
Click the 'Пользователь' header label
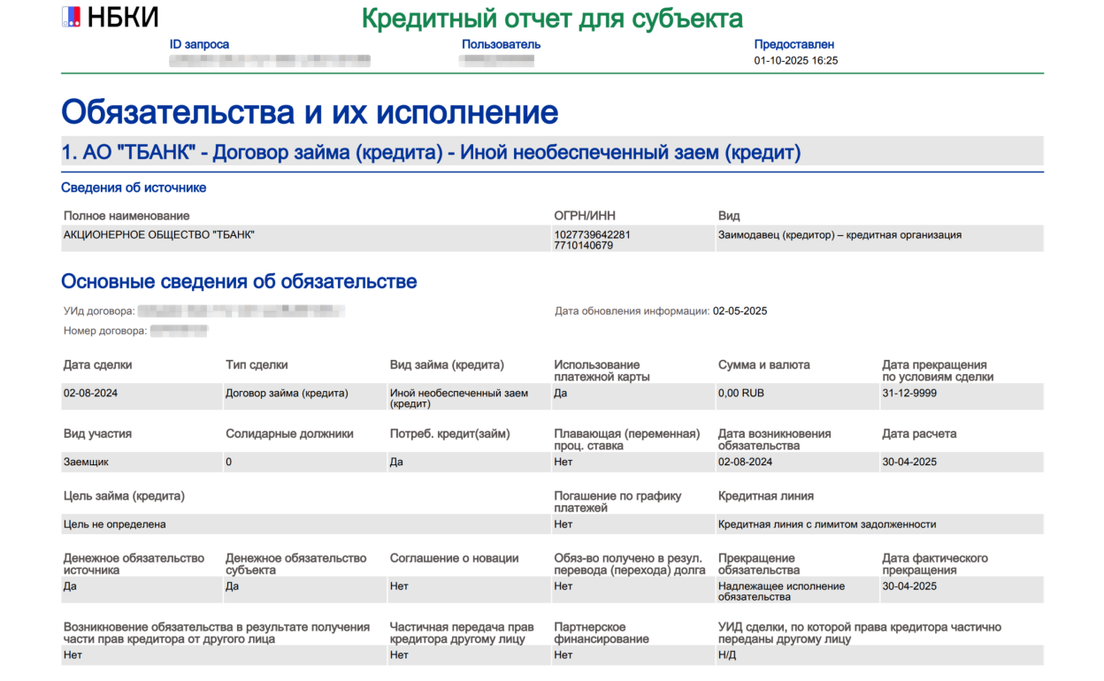(501, 45)
